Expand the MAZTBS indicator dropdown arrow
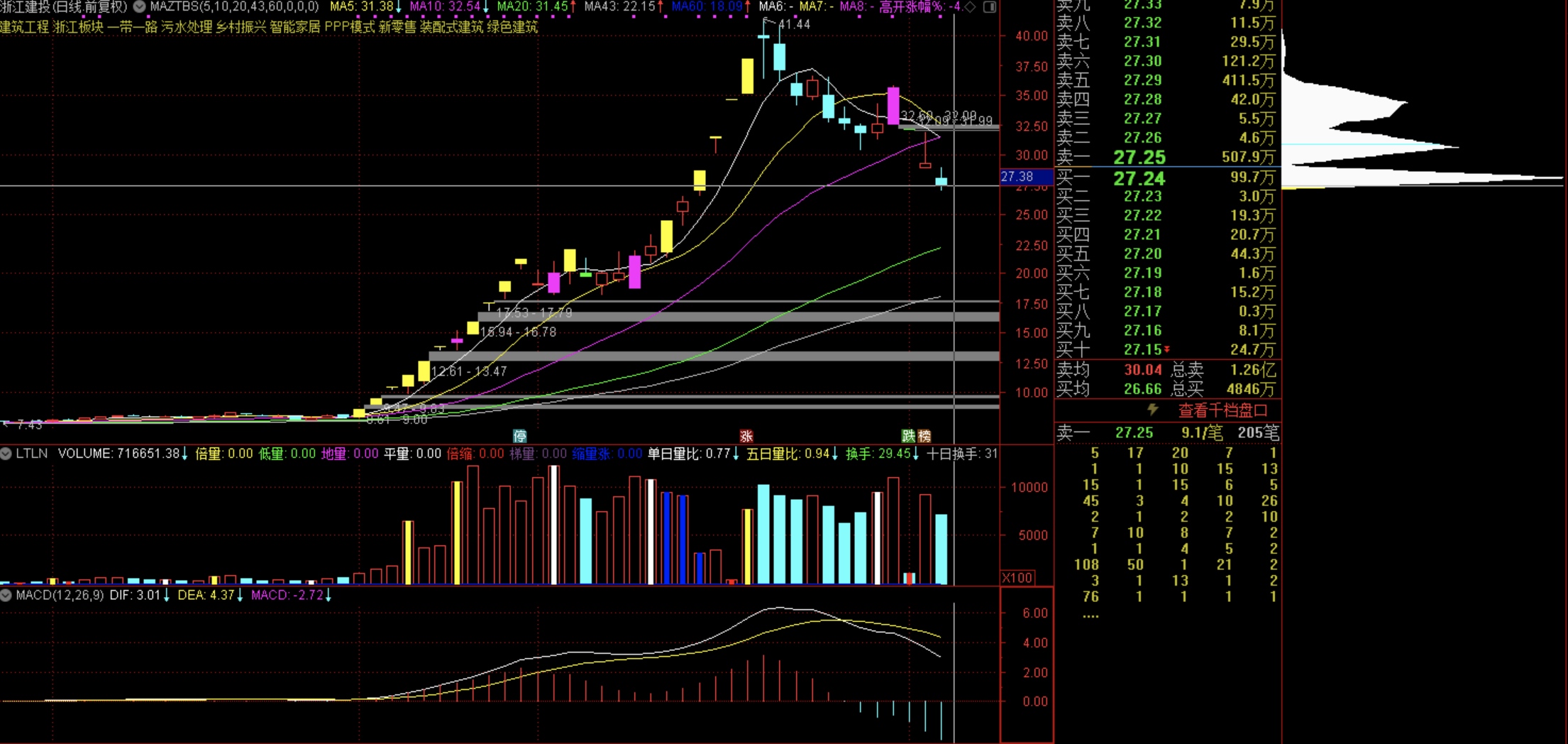Screen dimensions: 1568x744 click(x=140, y=6)
